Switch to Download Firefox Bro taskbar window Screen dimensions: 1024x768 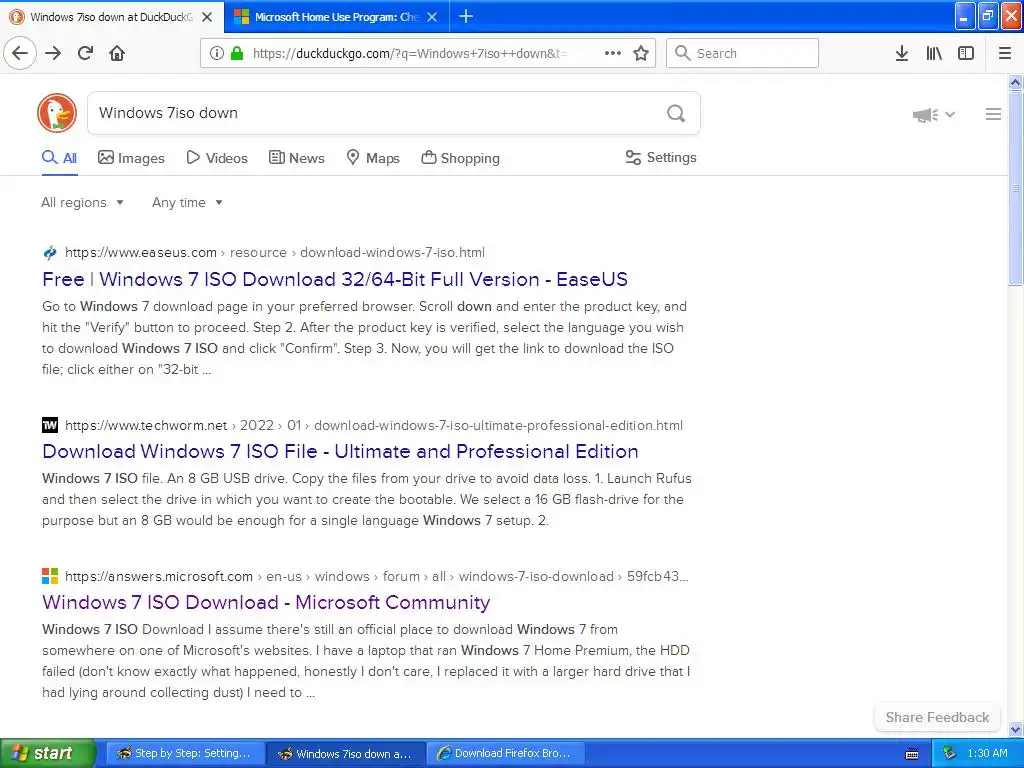coord(505,753)
